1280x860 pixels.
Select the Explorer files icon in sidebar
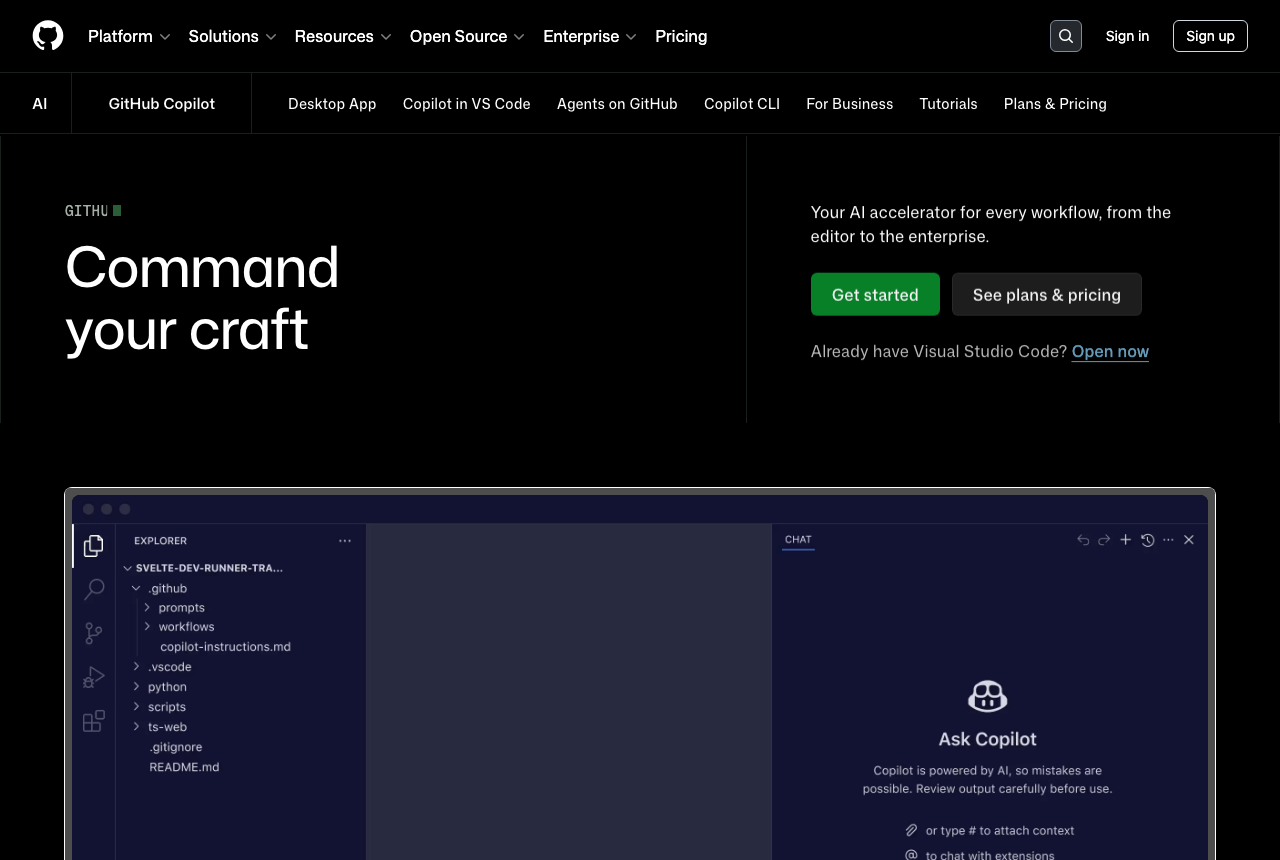(94, 546)
